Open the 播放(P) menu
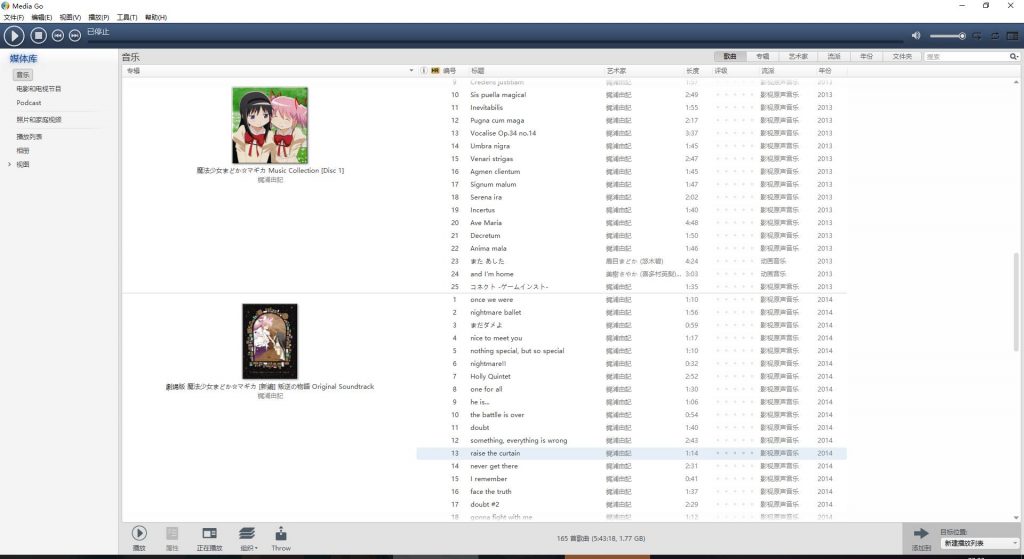The width and height of the screenshot is (1024, 559). point(99,18)
